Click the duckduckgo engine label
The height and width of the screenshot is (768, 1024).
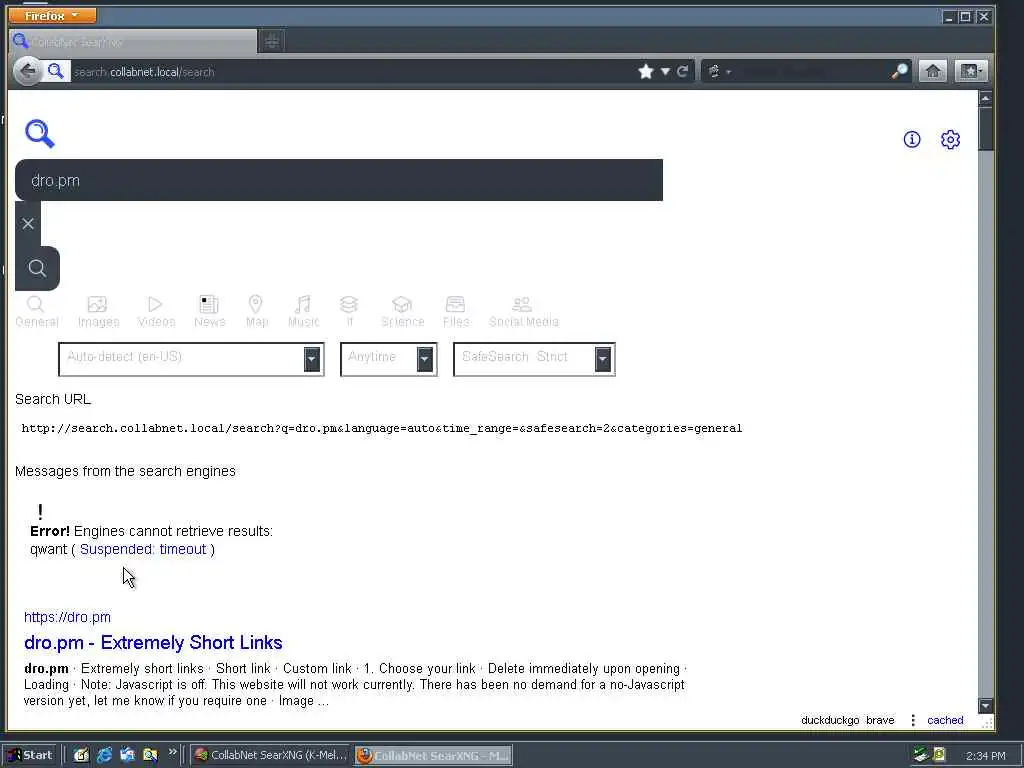click(x=830, y=720)
